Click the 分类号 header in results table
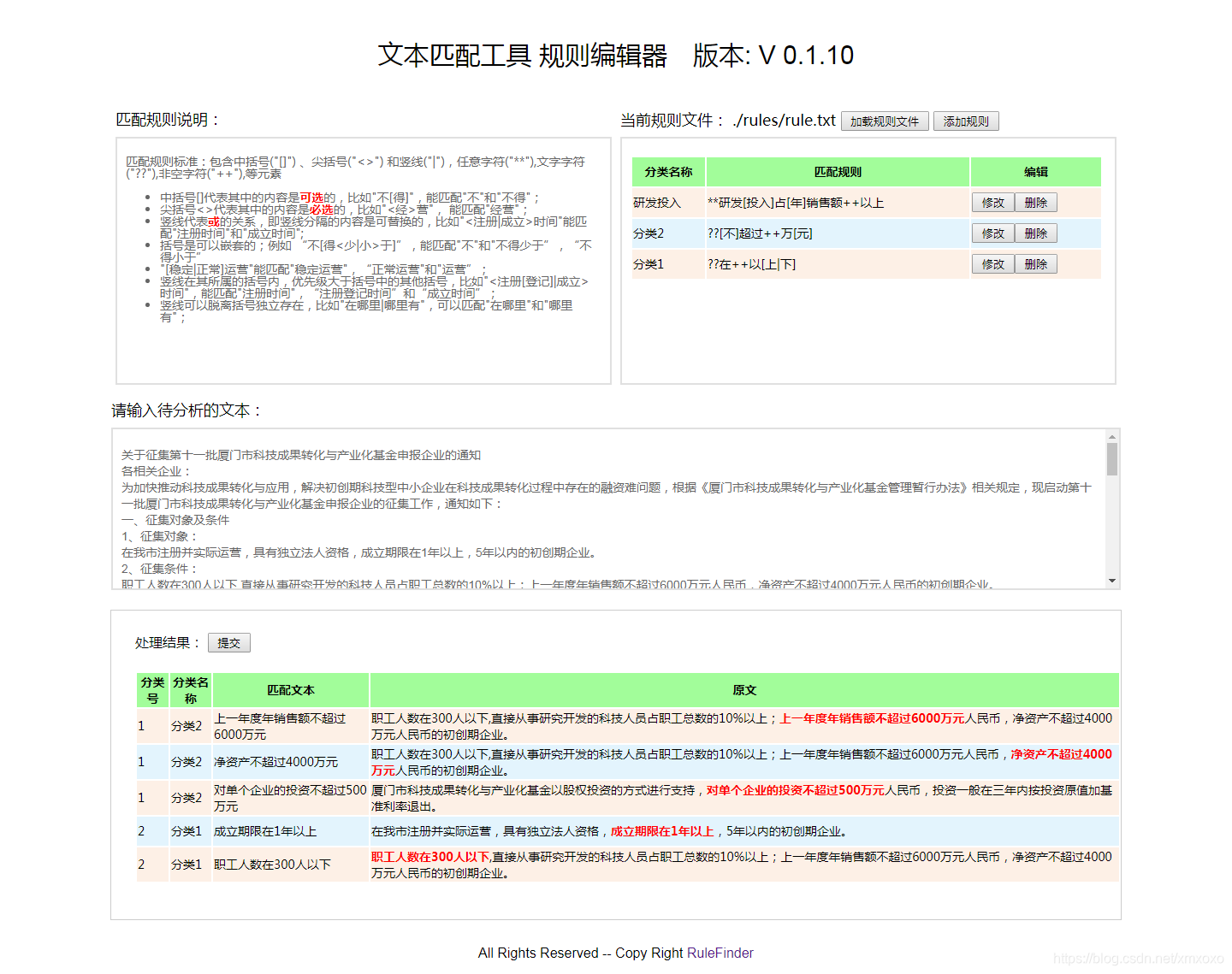This screenshot has width=1232, height=974. (x=153, y=690)
